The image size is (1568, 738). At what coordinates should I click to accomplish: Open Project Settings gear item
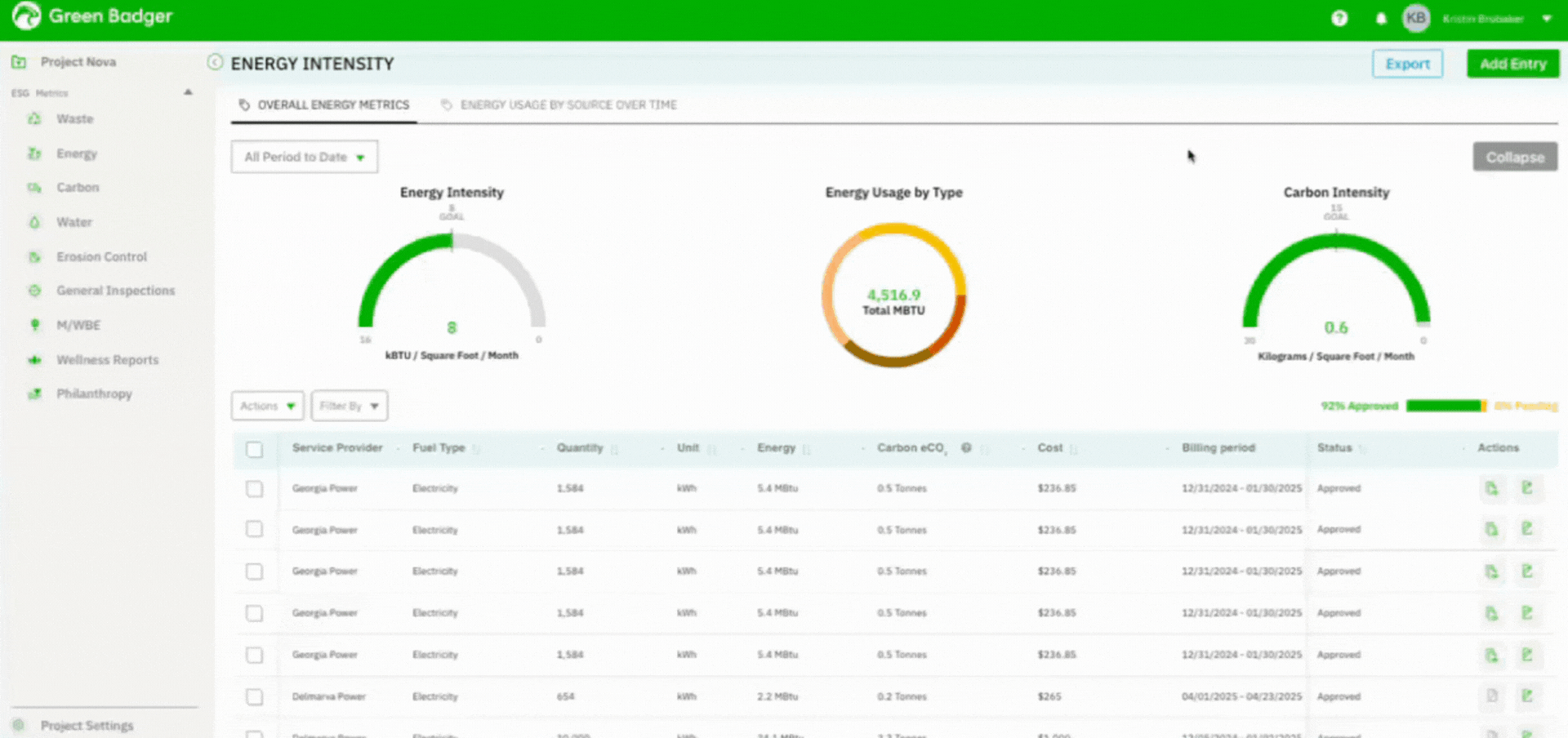click(73, 725)
